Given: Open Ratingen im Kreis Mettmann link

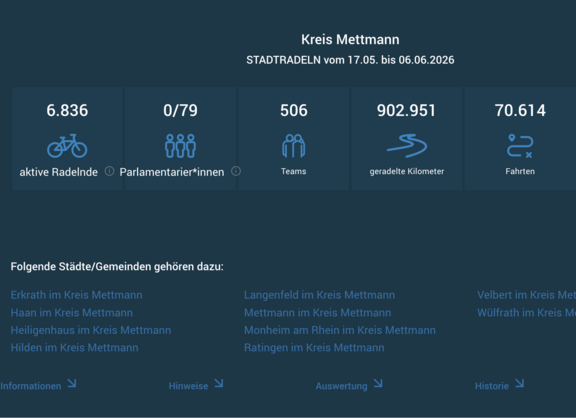Looking at the screenshot, I should 314,347.
